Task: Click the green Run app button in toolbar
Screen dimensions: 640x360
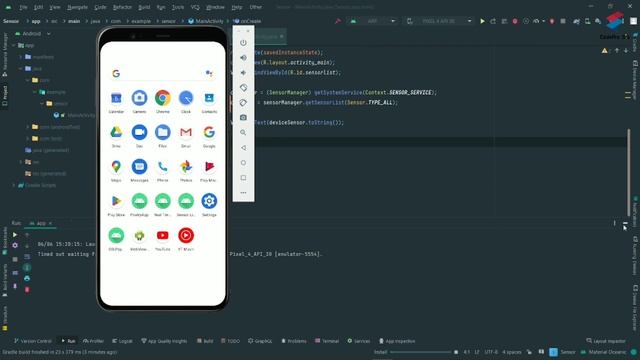Action: point(482,21)
